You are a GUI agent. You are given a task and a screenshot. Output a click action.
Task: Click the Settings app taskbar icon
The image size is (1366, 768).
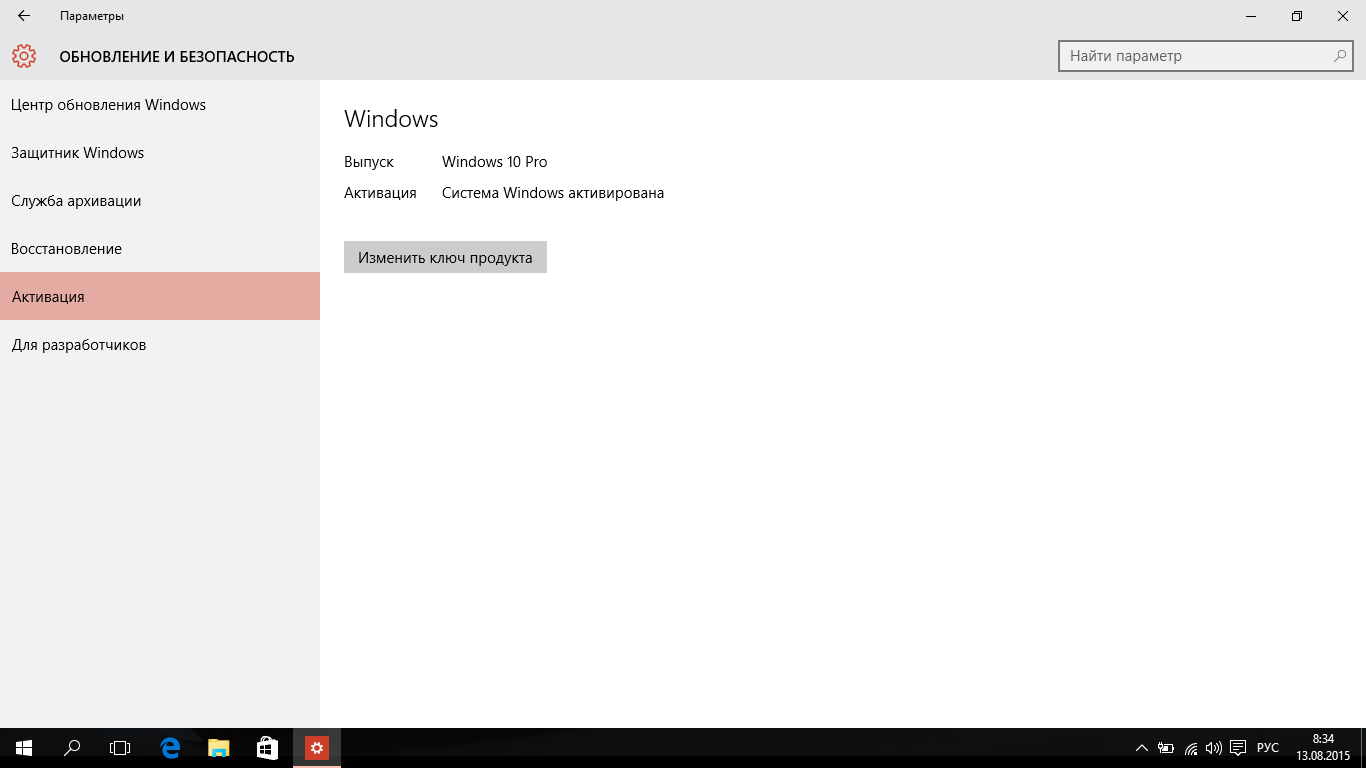click(x=316, y=747)
